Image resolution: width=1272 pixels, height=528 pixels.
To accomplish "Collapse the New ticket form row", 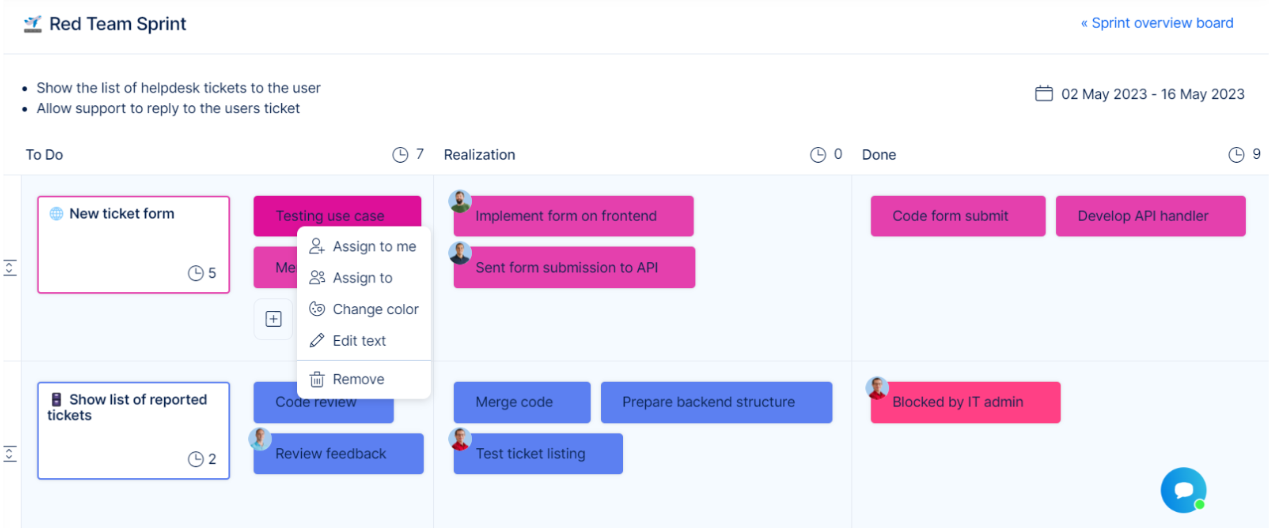I will pos(10,268).
